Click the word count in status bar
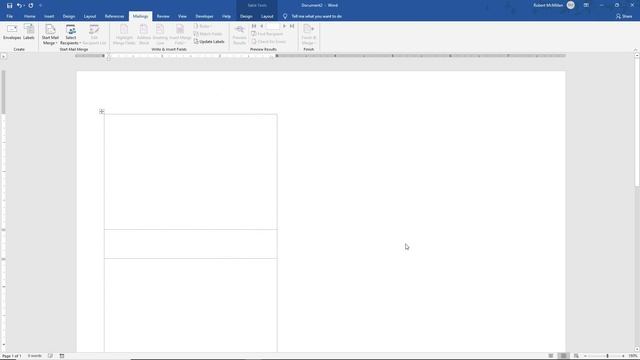This screenshot has width=640, height=360. (35, 356)
